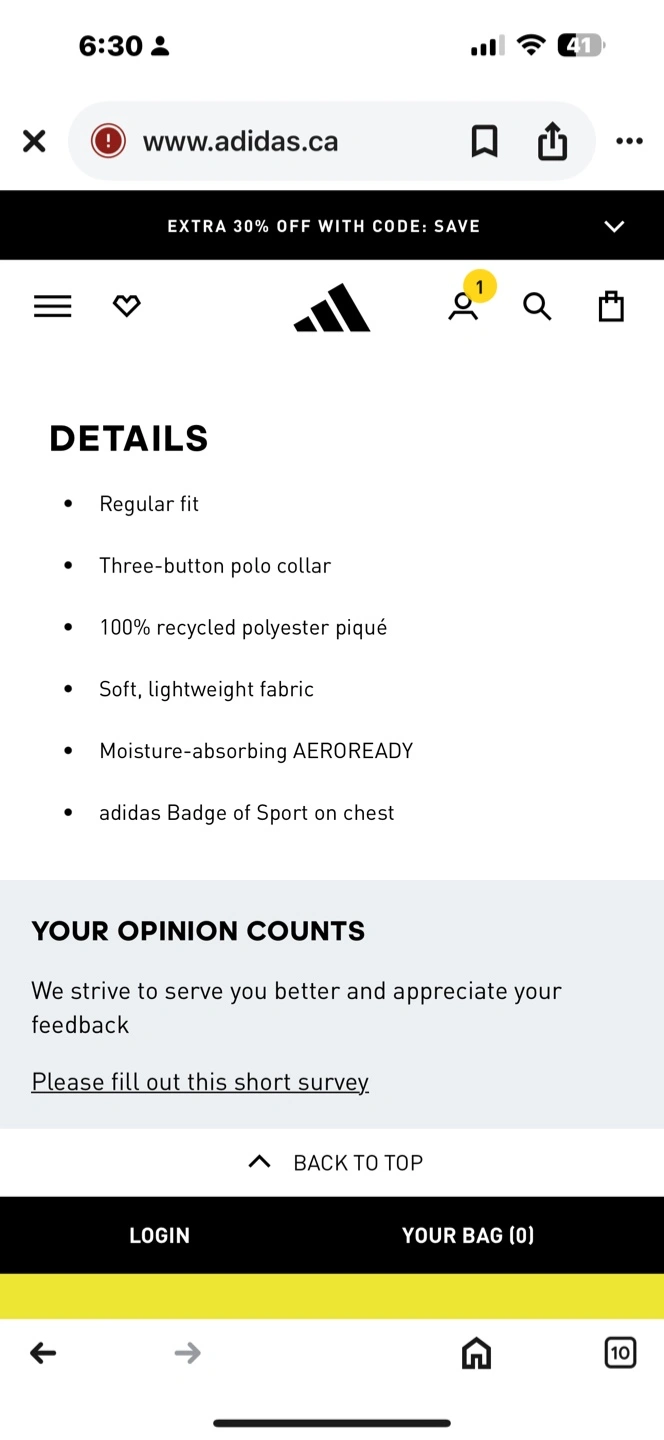Screen dimensions: 664x1440
Task: Open the hamburger navigation menu
Action: coord(53,307)
